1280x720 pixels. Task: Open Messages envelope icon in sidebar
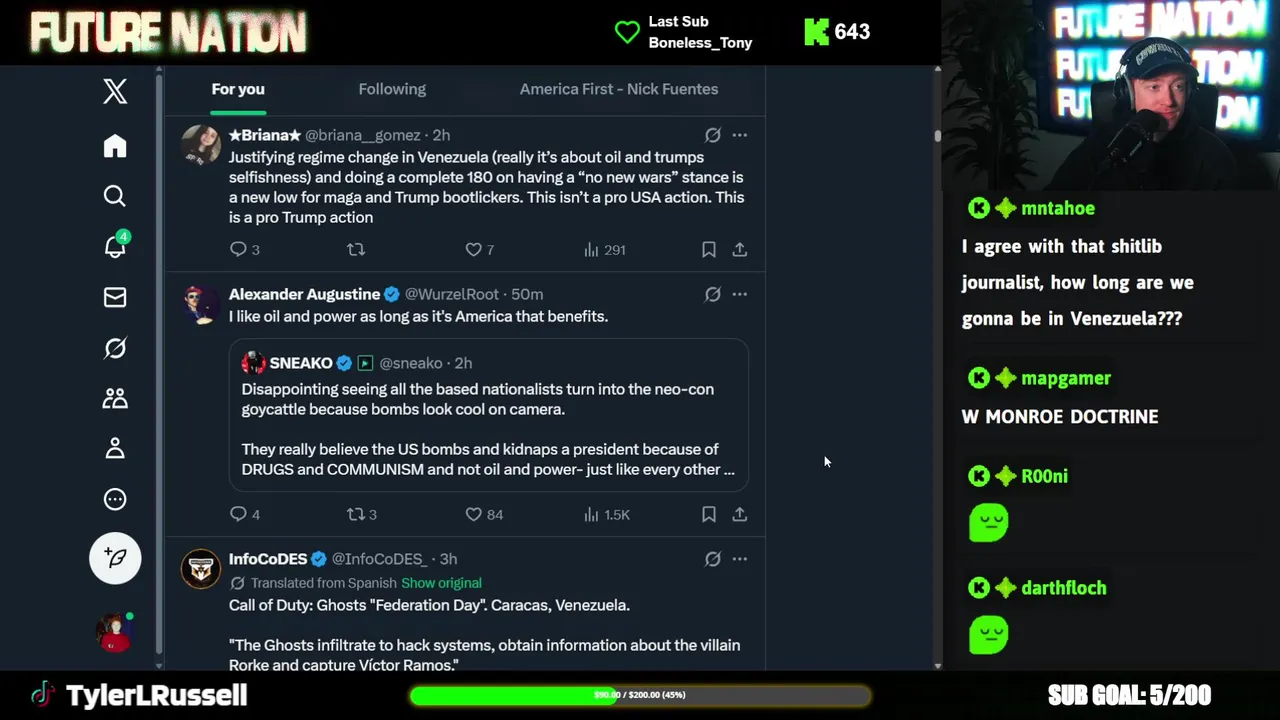pyautogui.click(x=115, y=297)
